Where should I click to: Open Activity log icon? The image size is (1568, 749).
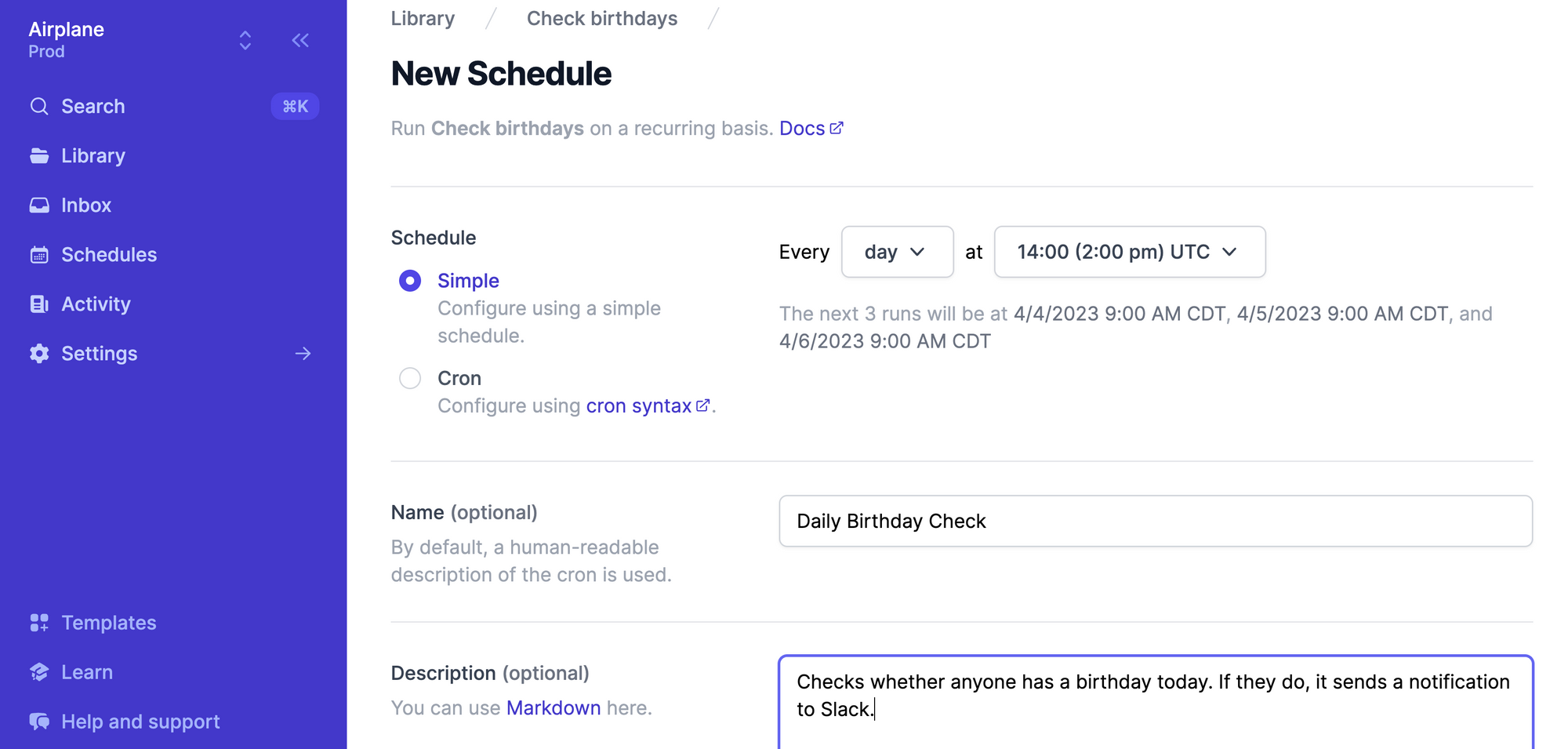pyautogui.click(x=39, y=304)
